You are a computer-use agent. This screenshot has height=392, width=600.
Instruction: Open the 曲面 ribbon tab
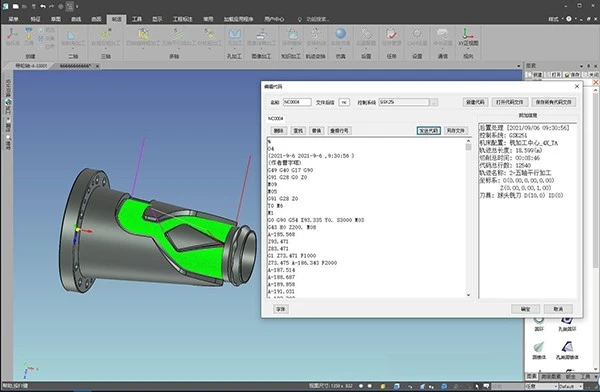tap(96, 19)
